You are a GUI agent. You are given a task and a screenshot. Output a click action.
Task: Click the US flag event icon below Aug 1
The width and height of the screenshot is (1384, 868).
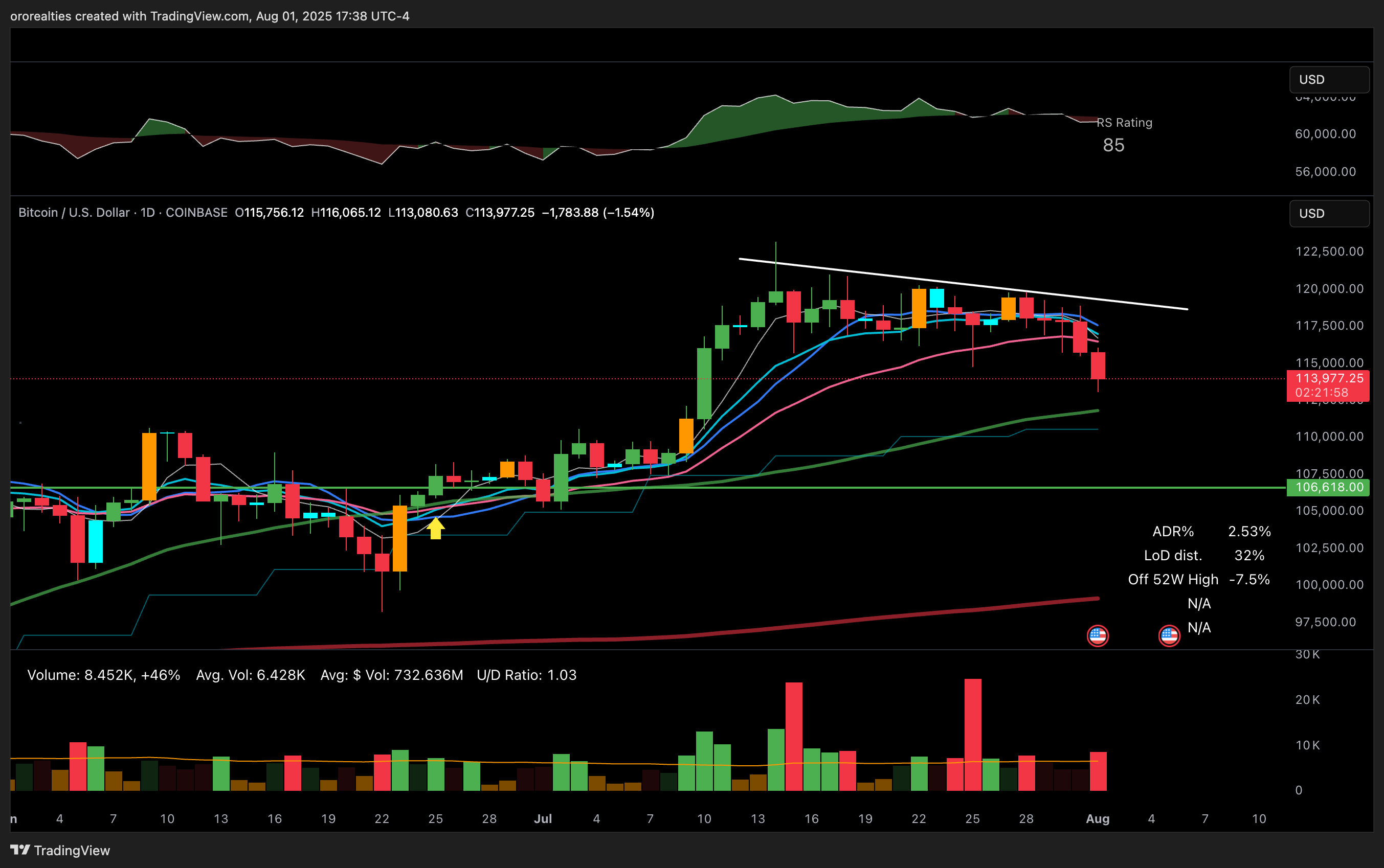click(1098, 635)
